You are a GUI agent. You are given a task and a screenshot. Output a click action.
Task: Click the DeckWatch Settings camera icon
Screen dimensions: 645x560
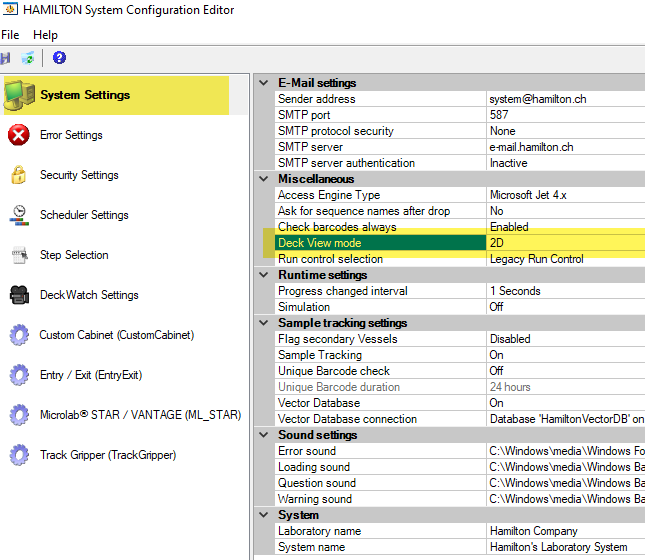click(x=19, y=295)
